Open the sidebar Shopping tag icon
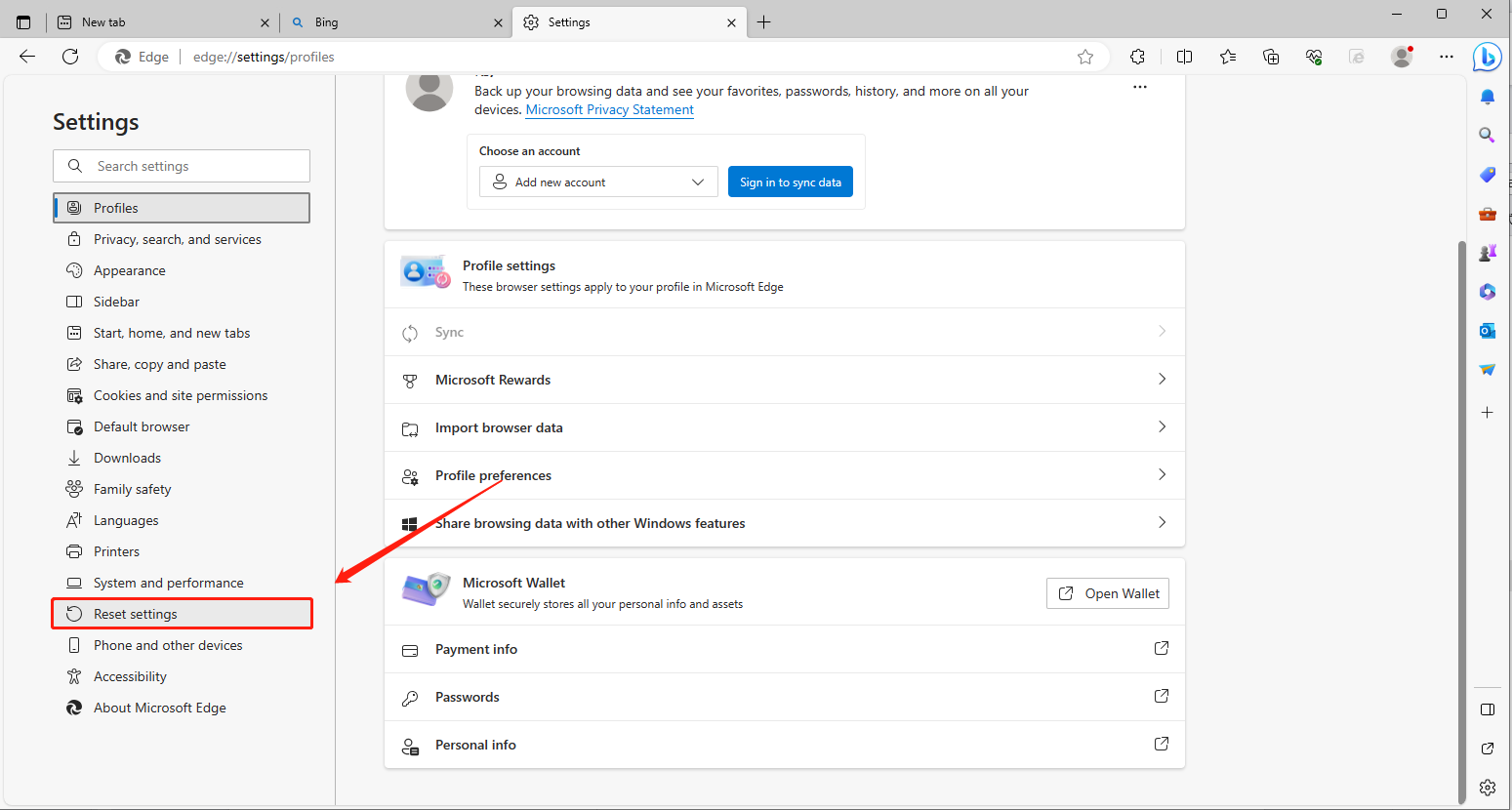 click(x=1487, y=175)
